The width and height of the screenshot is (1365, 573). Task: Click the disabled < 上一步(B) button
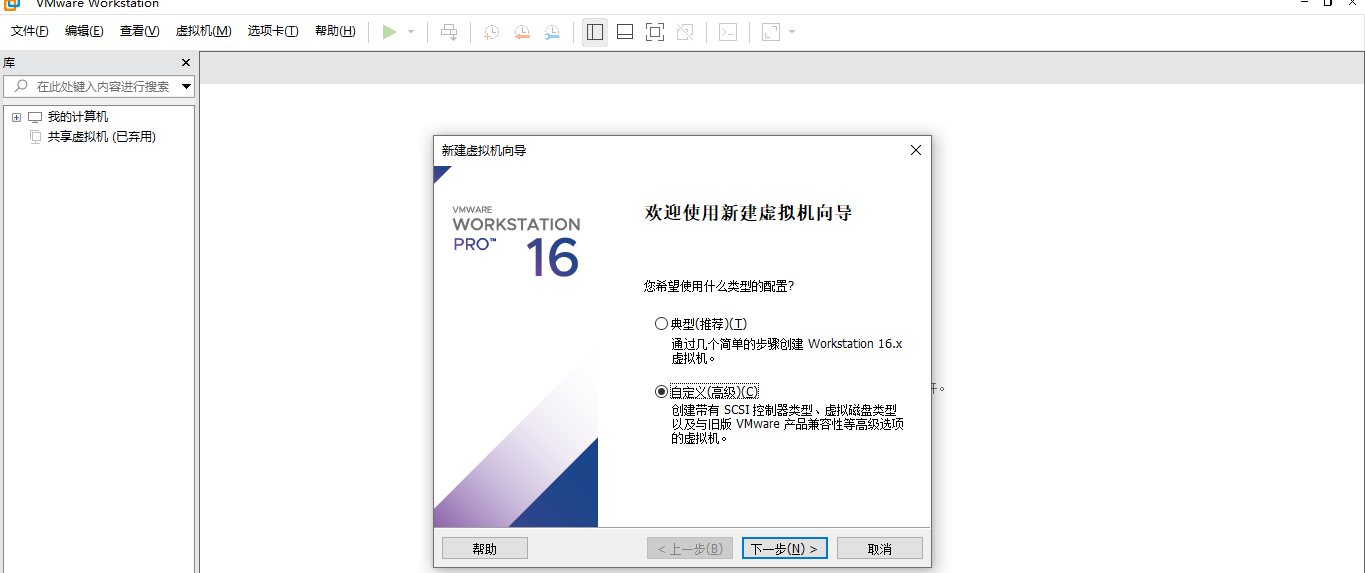pyautogui.click(x=690, y=548)
